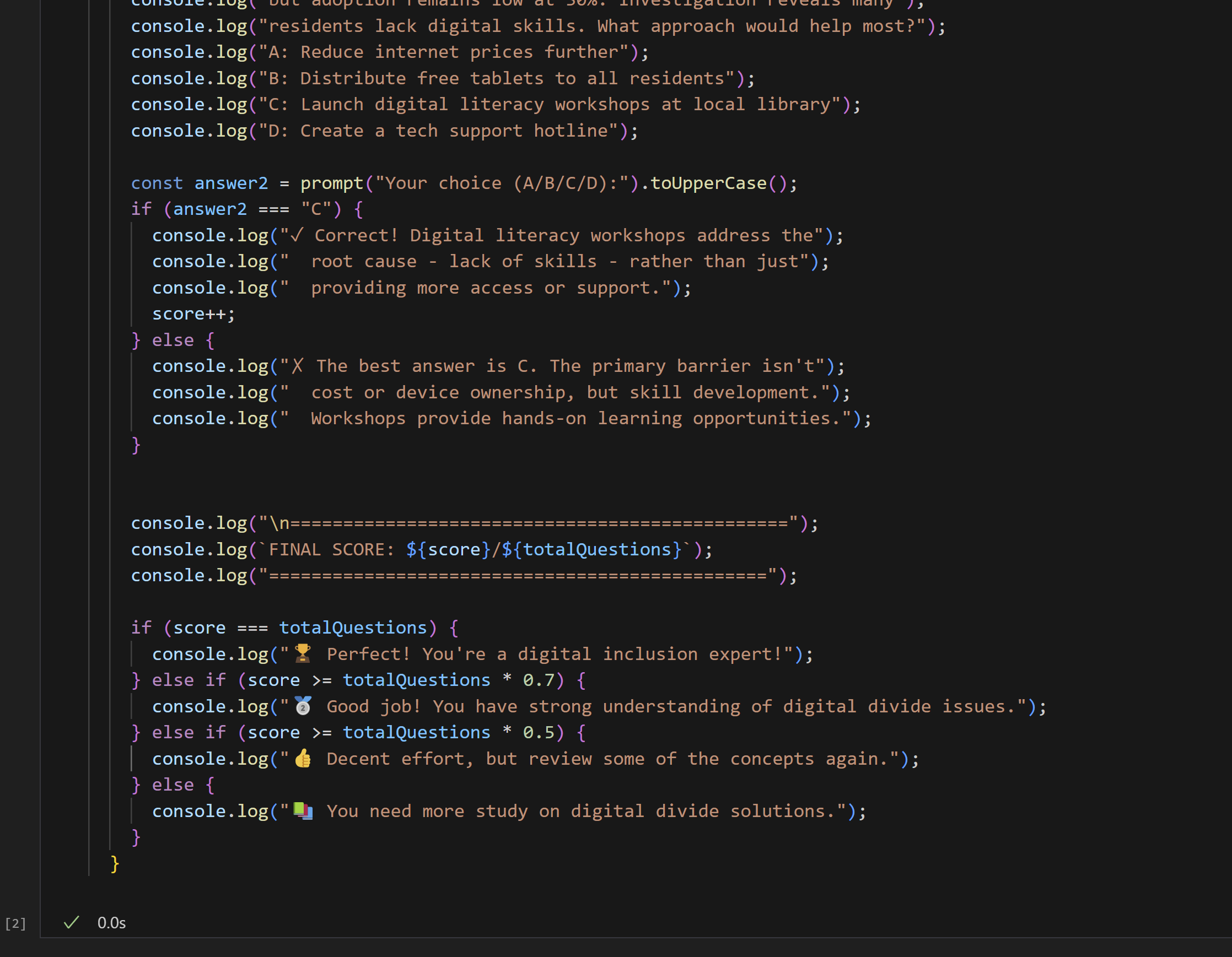Screen dimensions: 1232x957
Task: Click the 0.0s execution time label
Action: click(112, 923)
